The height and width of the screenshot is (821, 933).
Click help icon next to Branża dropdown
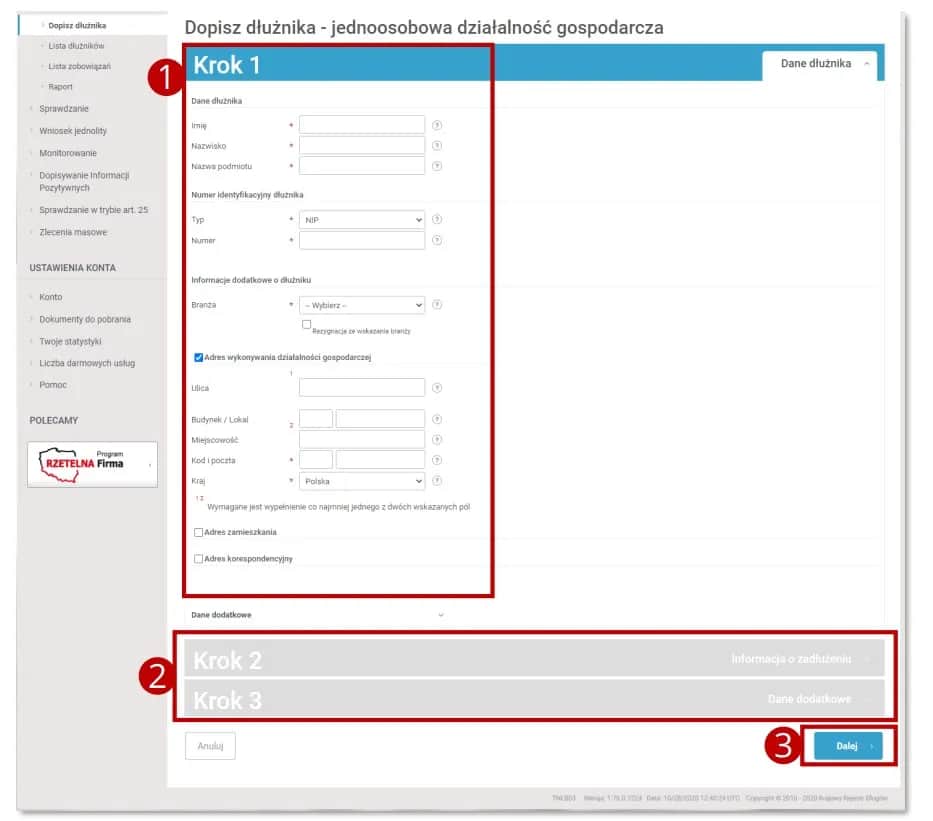point(437,305)
